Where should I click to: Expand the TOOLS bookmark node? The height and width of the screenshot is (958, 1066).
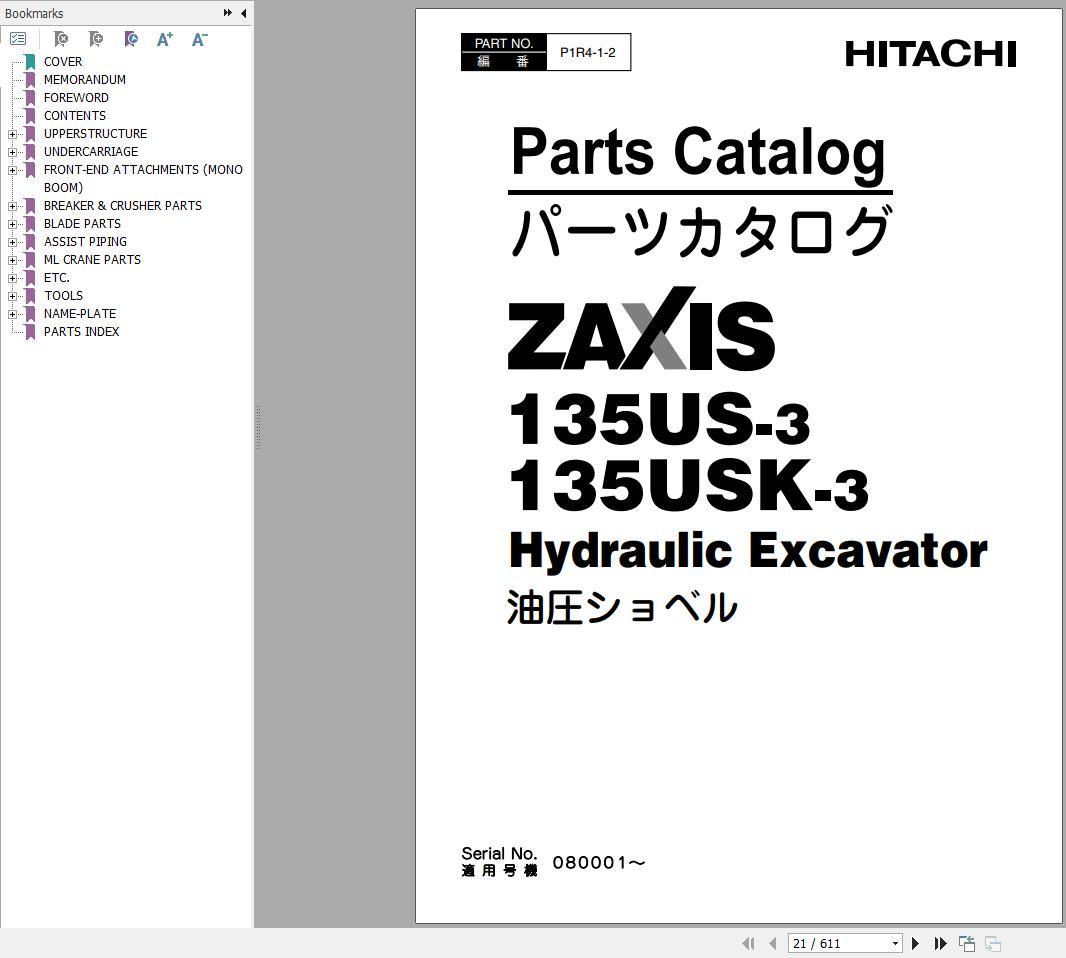click(12, 296)
